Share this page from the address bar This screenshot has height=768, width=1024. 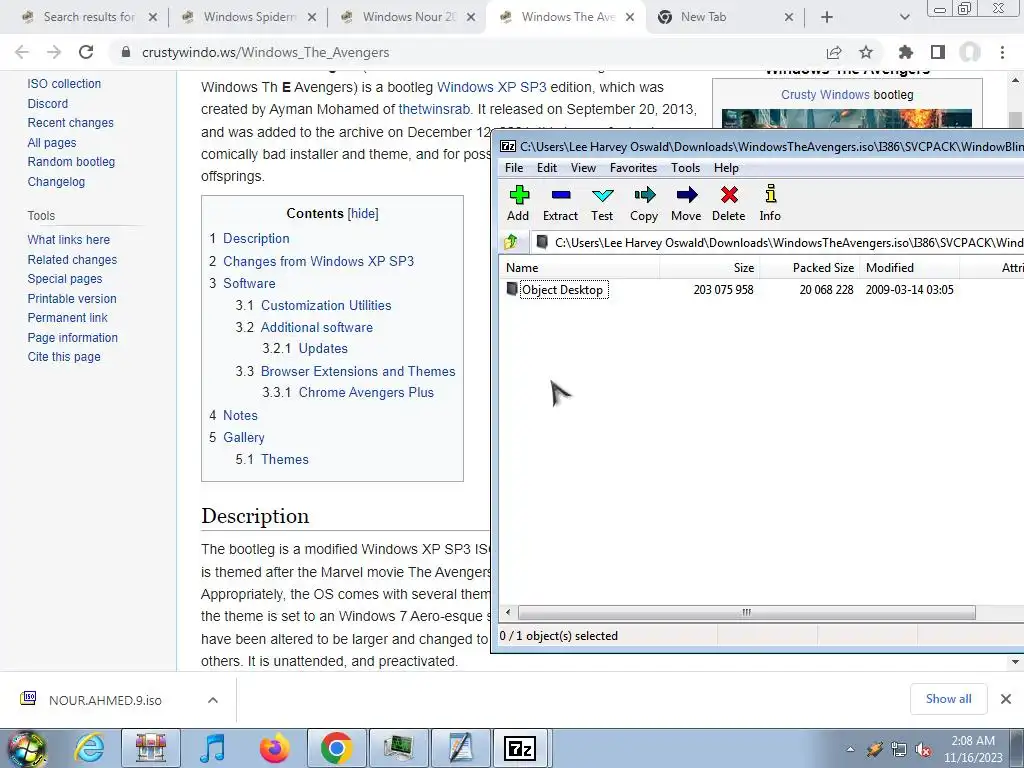[834, 52]
